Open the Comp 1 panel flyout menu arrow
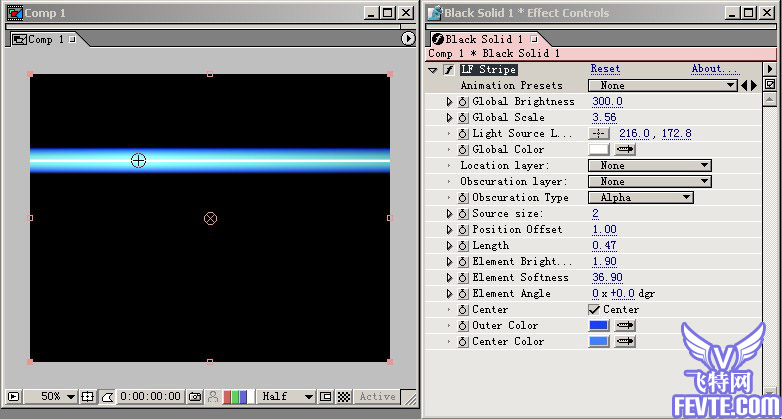Screen dimensions: 782x419 (408, 38)
